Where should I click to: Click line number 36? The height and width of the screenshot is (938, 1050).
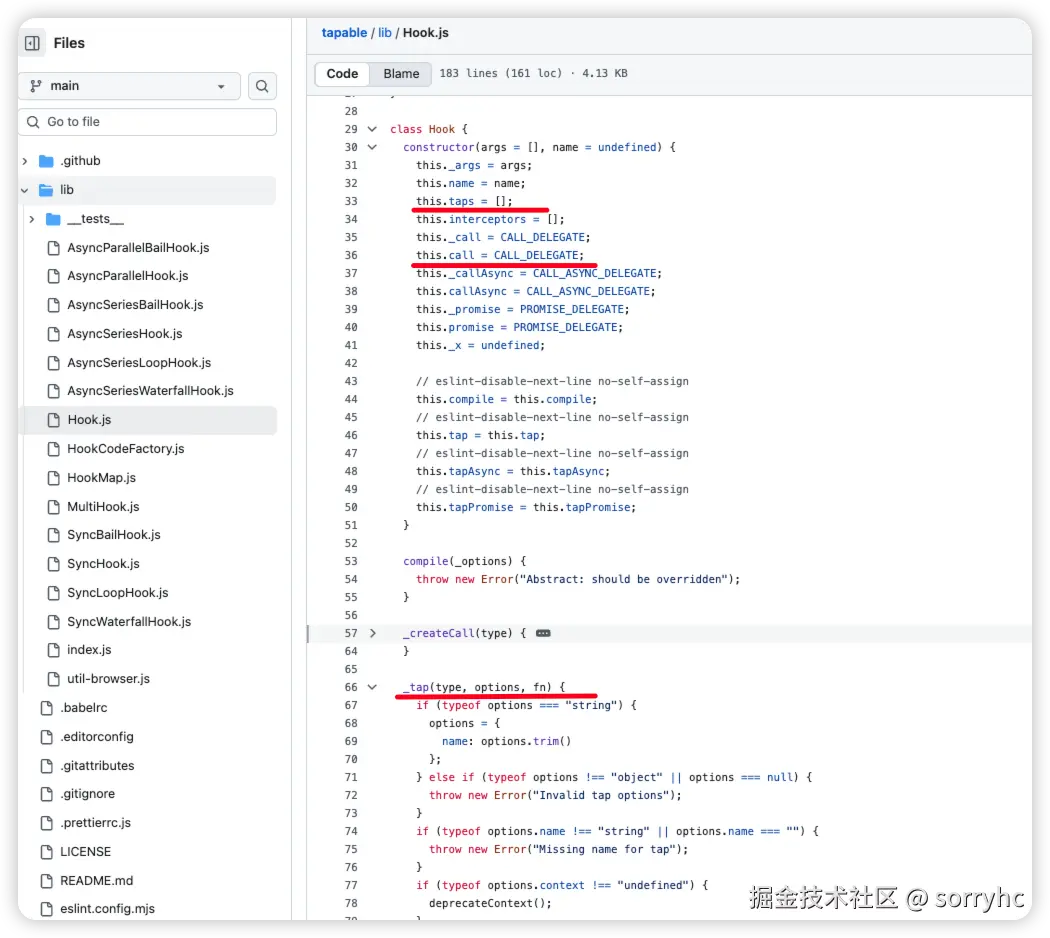[351, 256]
